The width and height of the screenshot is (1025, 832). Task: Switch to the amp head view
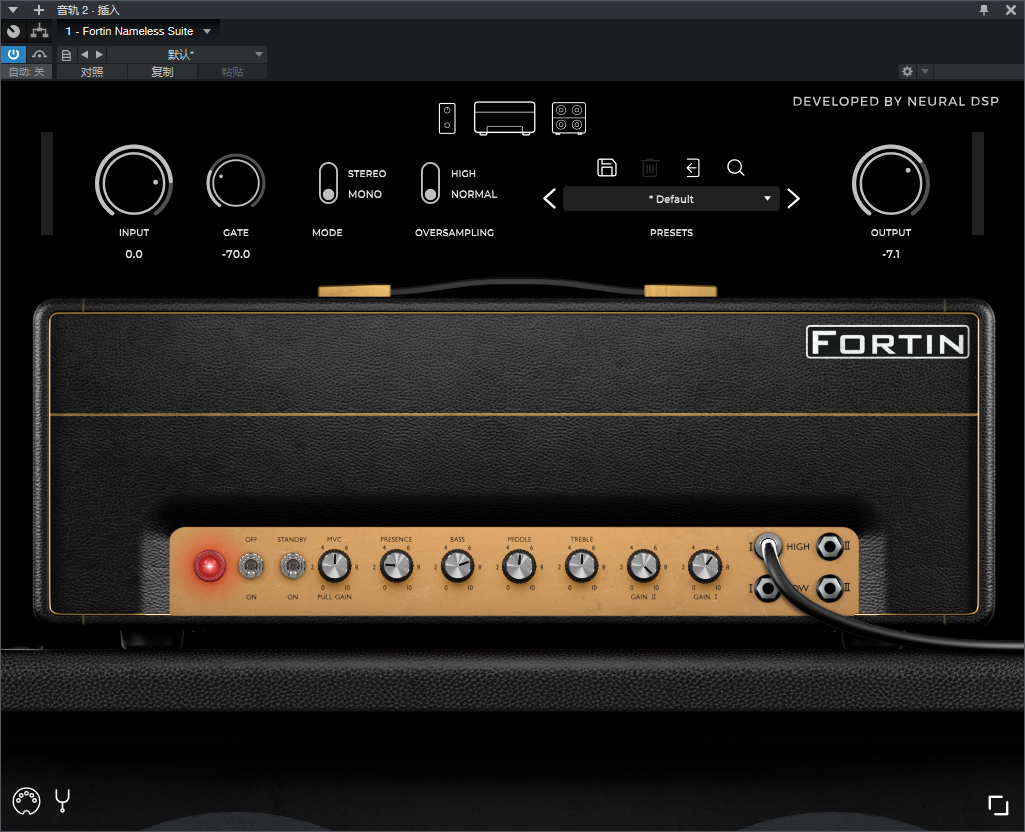coord(505,118)
